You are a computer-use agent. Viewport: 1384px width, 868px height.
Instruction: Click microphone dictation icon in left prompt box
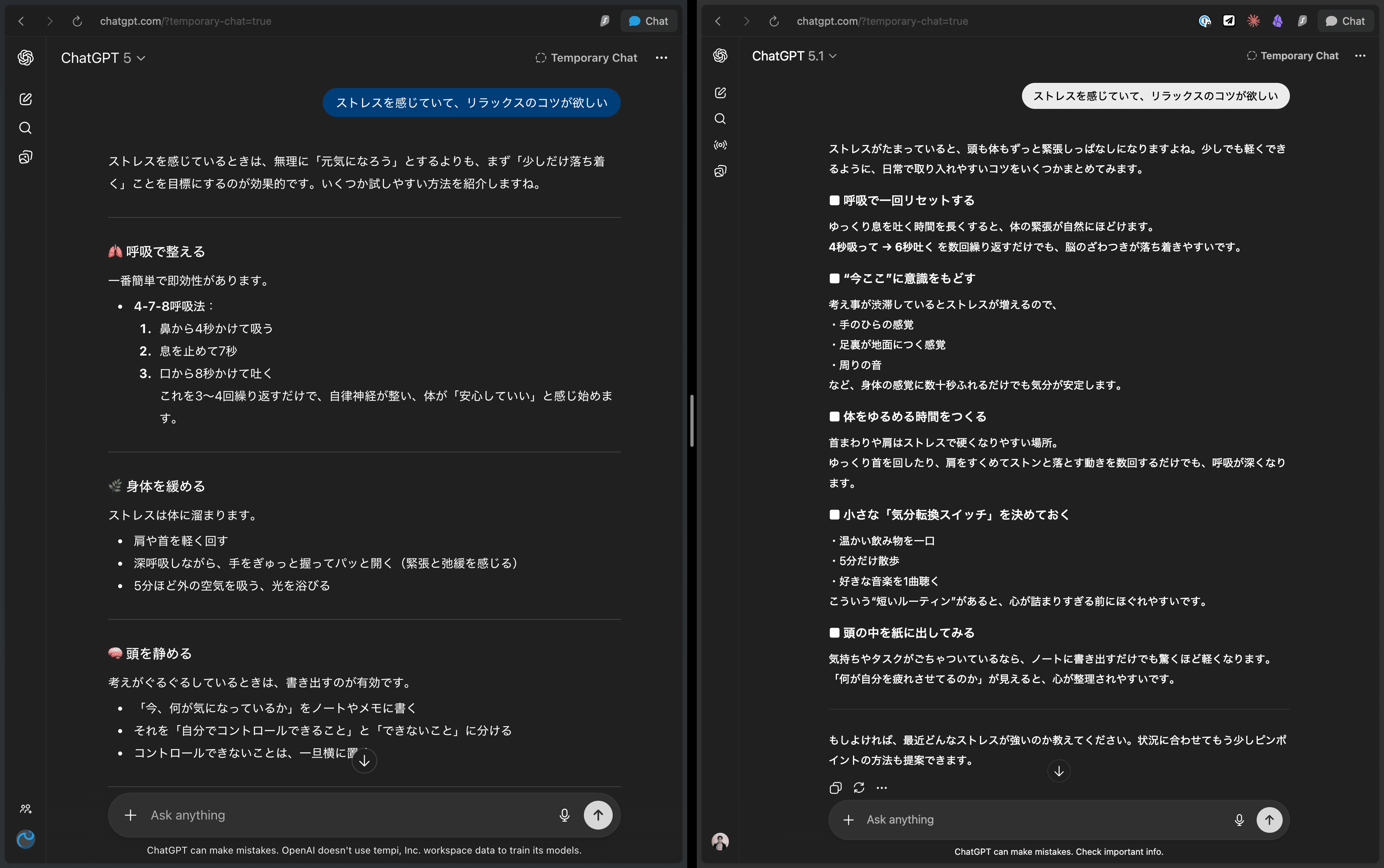pyautogui.click(x=564, y=815)
